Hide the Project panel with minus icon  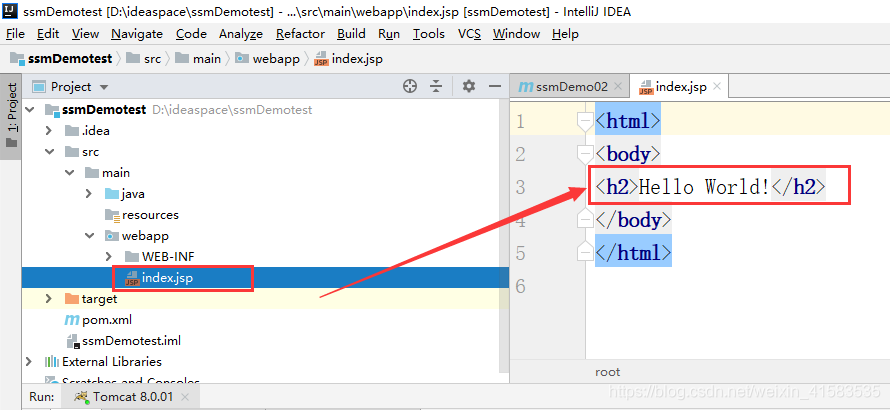coord(495,86)
